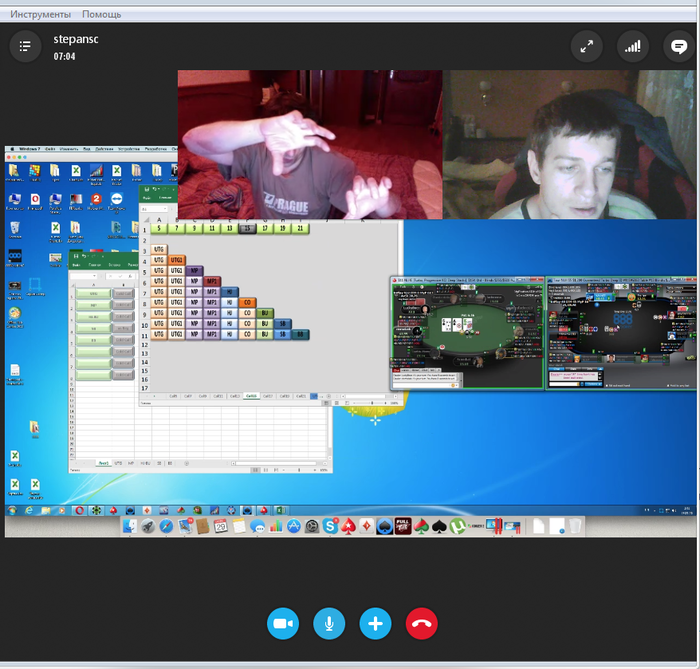Open Launchpad rocket in the dock

pyautogui.click(x=148, y=527)
